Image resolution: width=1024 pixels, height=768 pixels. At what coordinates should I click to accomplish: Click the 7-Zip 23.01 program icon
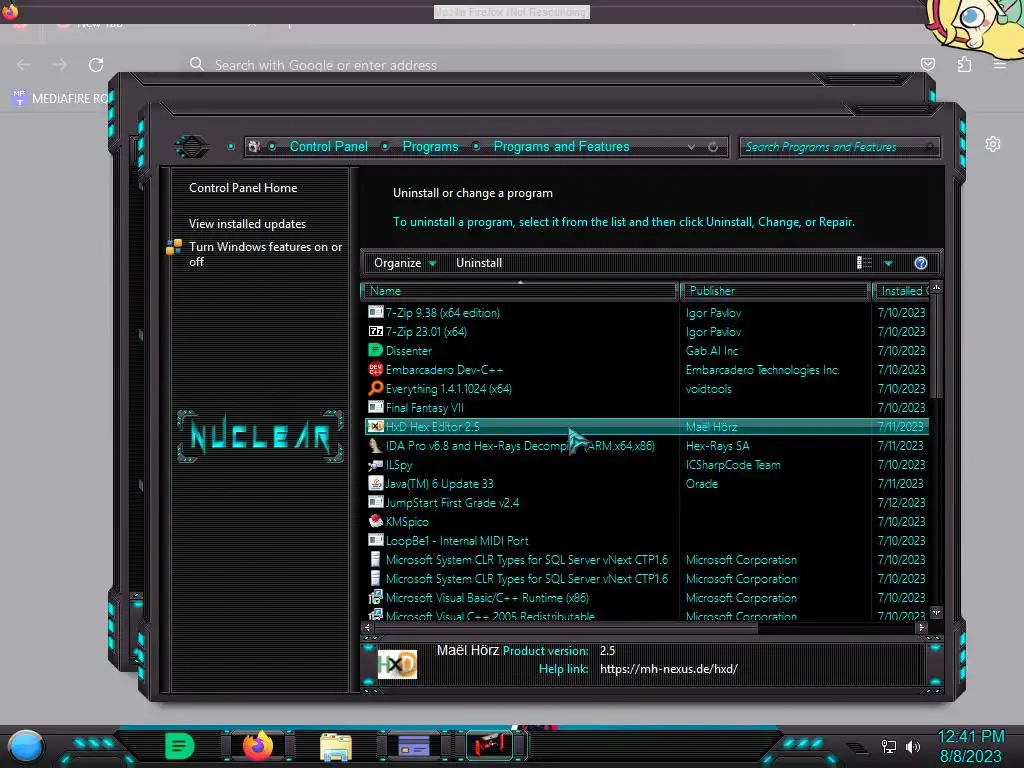click(376, 331)
